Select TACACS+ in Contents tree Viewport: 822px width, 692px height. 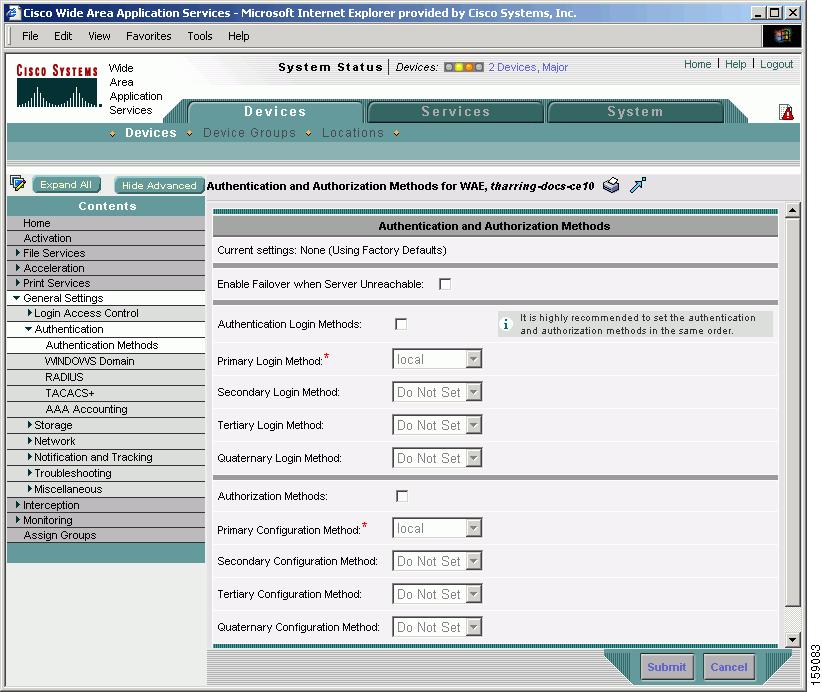point(70,393)
